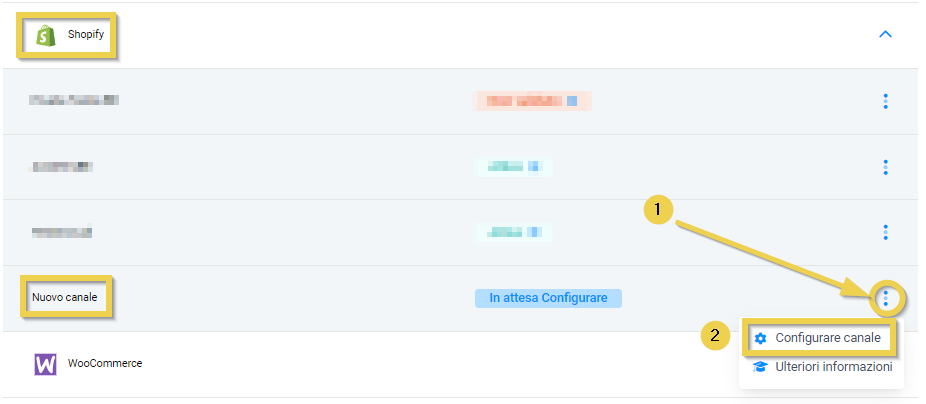The image size is (926, 404).
Task: Select the blurred channel name in the first row
Action: tap(74, 100)
